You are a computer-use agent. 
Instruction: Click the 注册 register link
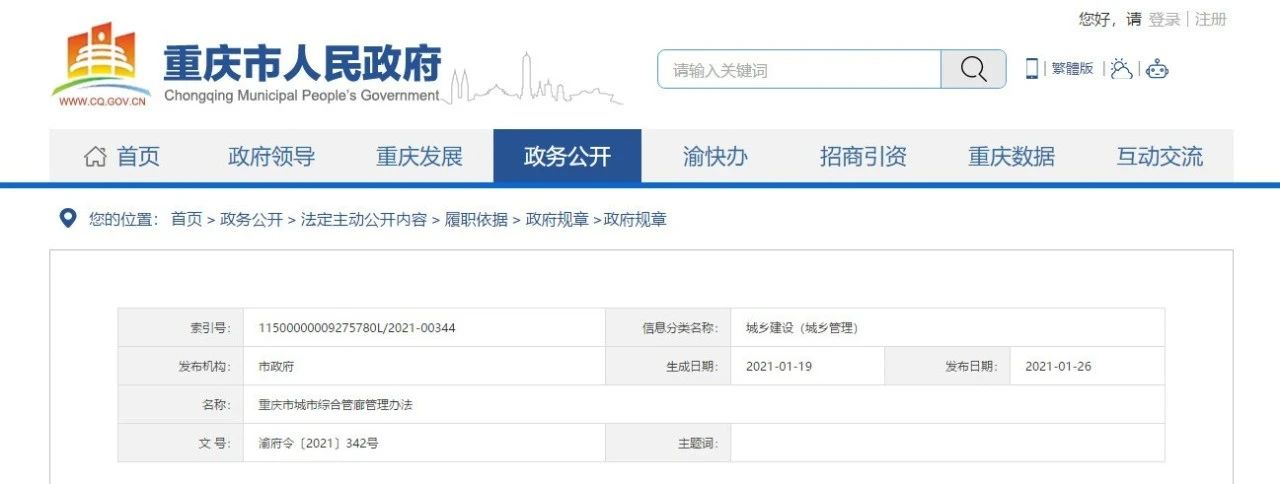(1211, 19)
